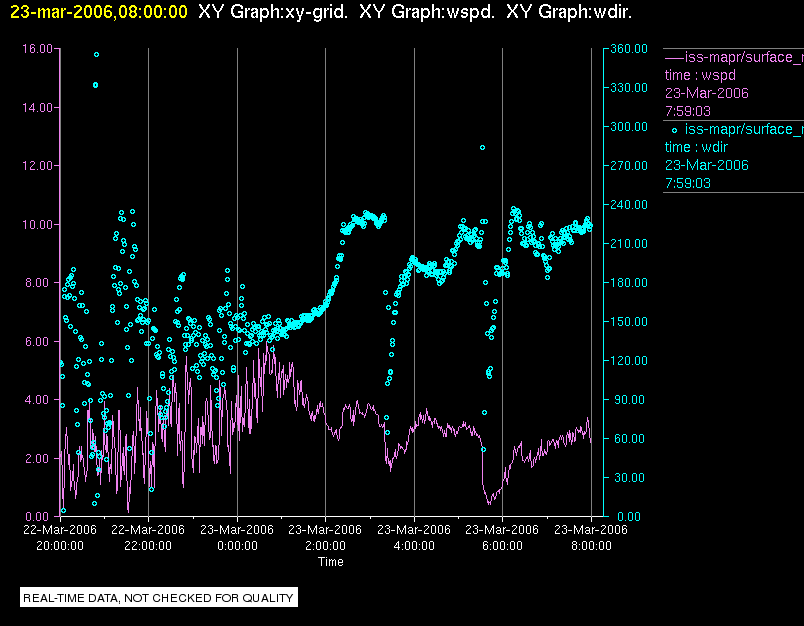Click the 240.00 wind direction axis label

click(629, 205)
